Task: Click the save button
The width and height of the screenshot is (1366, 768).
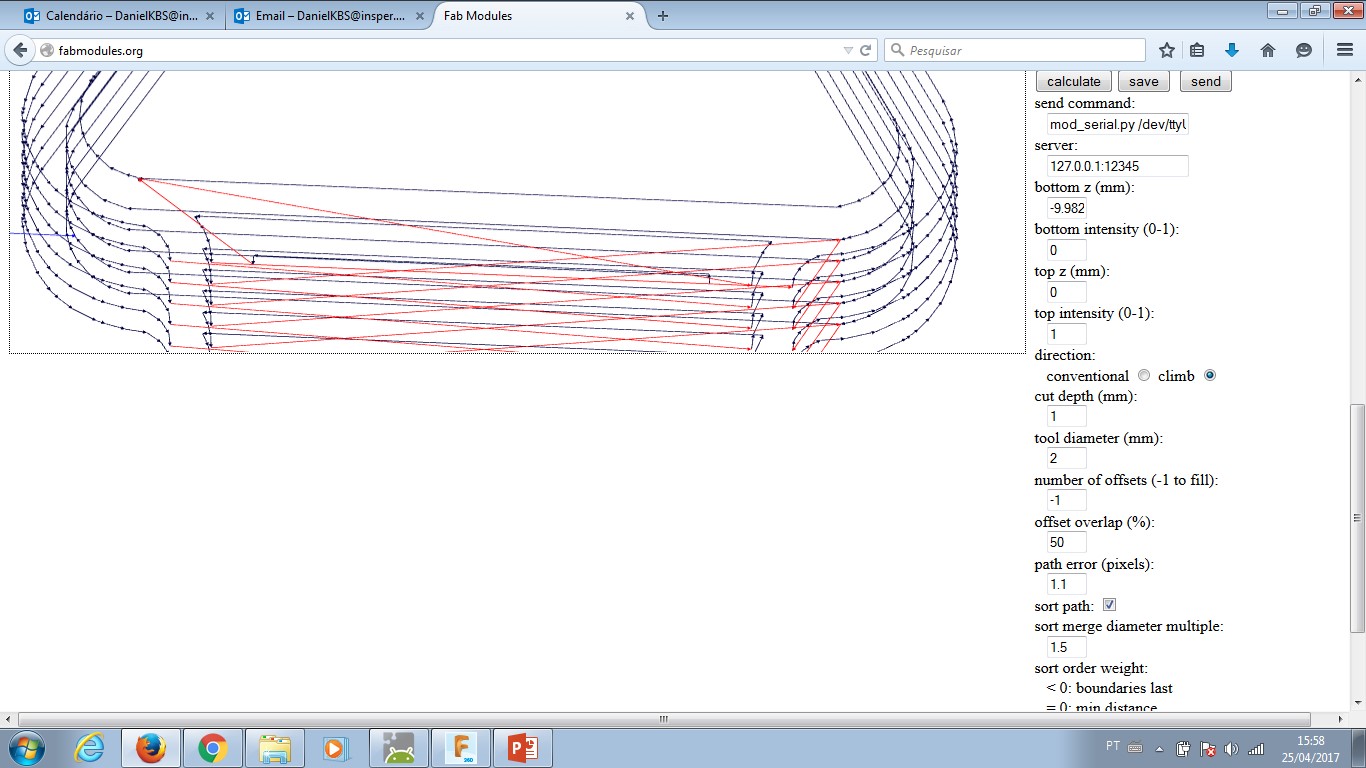Action: point(1144,81)
